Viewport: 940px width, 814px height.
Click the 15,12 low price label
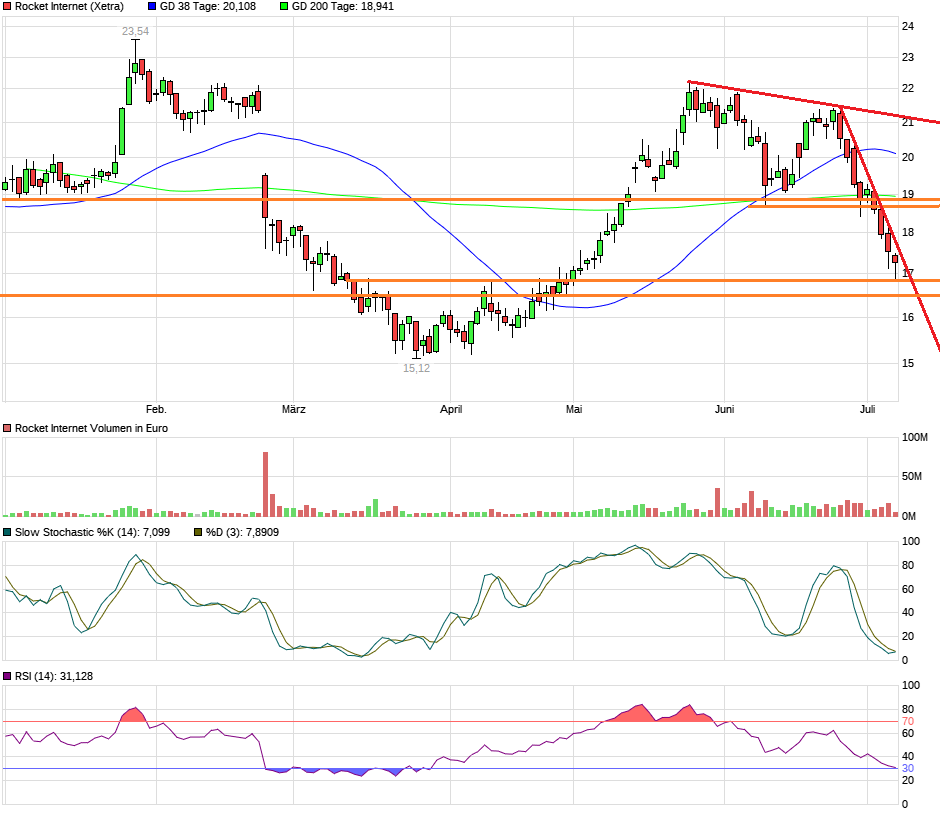[x=416, y=368]
